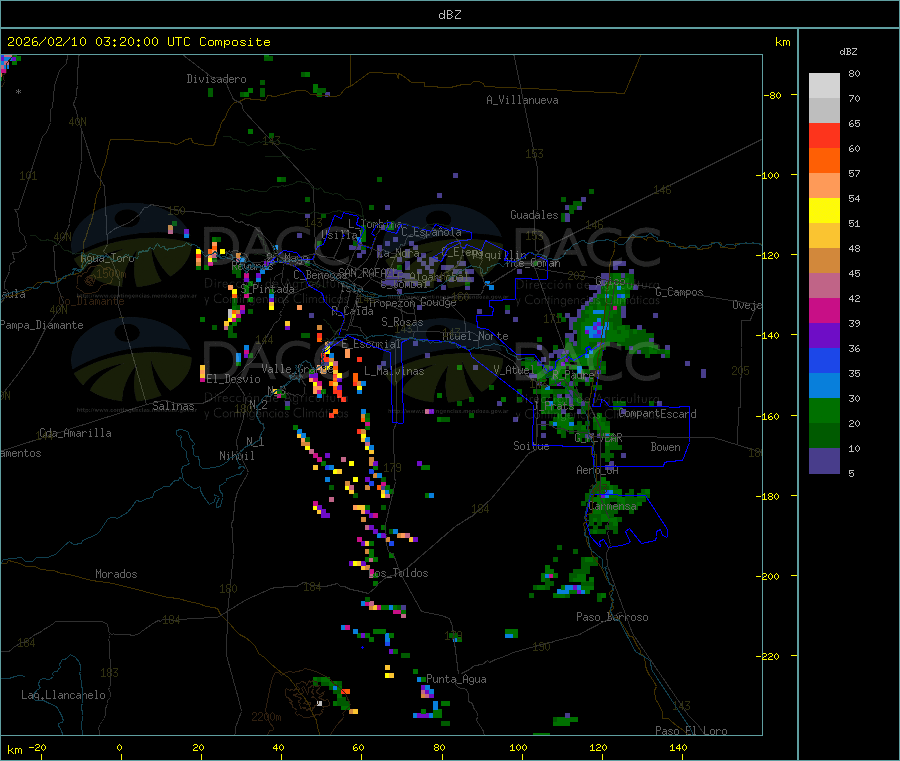Click the -100 km y-axis tick label
This screenshot has height=761, width=900.
click(x=769, y=175)
